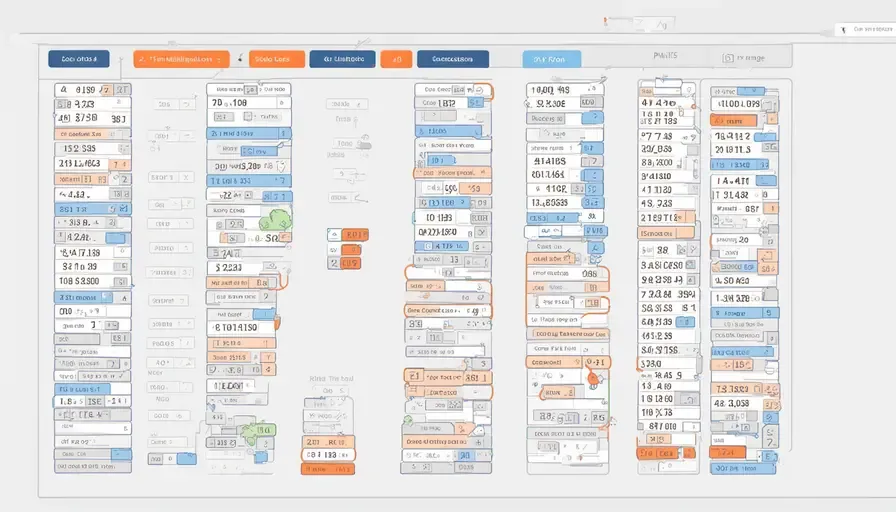The image size is (896, 512).
Task: Click the "S 2233" value
Action: tap(229, 267)
